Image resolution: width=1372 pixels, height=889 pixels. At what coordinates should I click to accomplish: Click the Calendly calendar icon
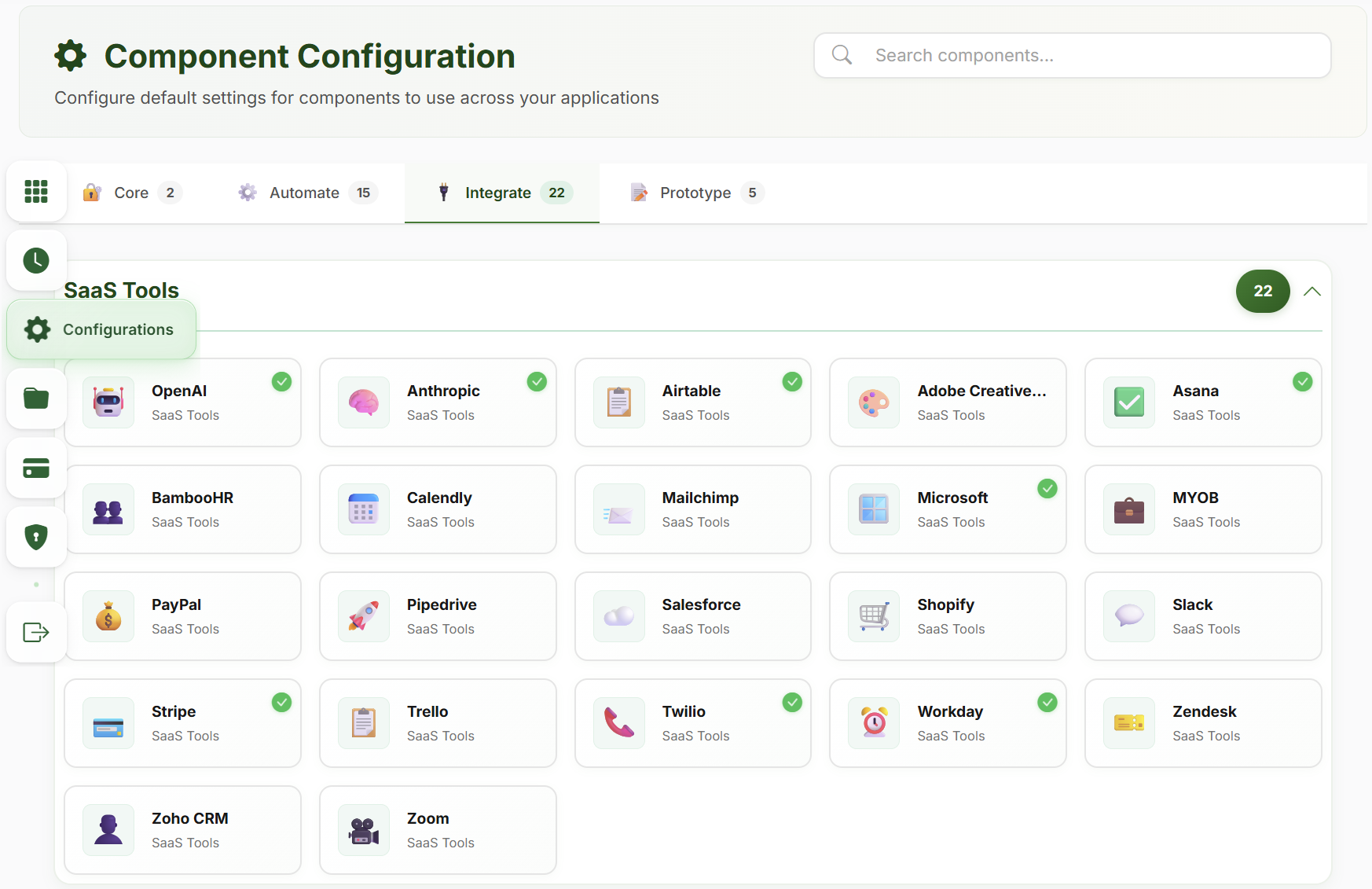click(364, 509)
